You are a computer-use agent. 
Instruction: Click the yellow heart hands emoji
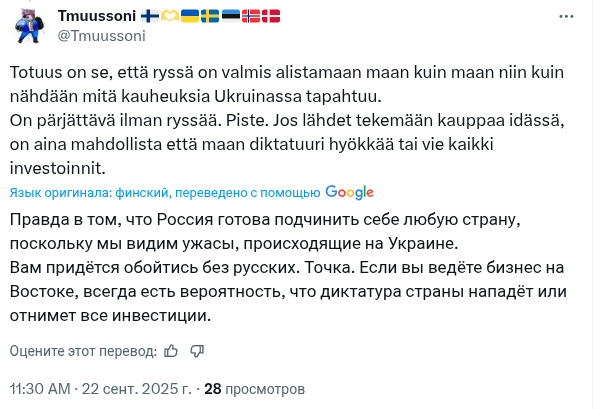click(170, 16)
